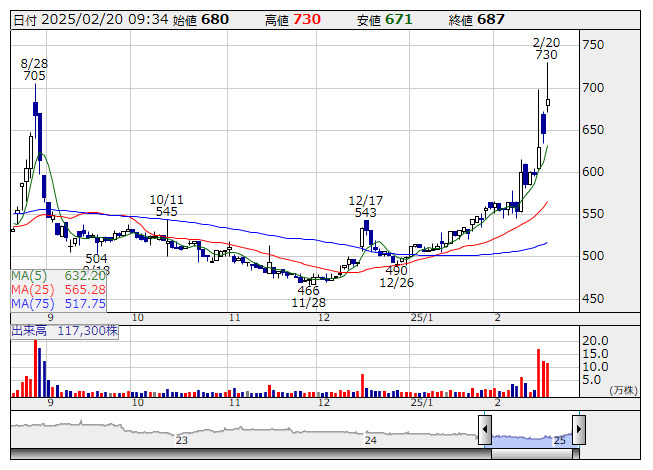Click the left range handle arrow in navigator
Image resolution: width=653 pixels, height=470 pixels.
click(485, 430)
